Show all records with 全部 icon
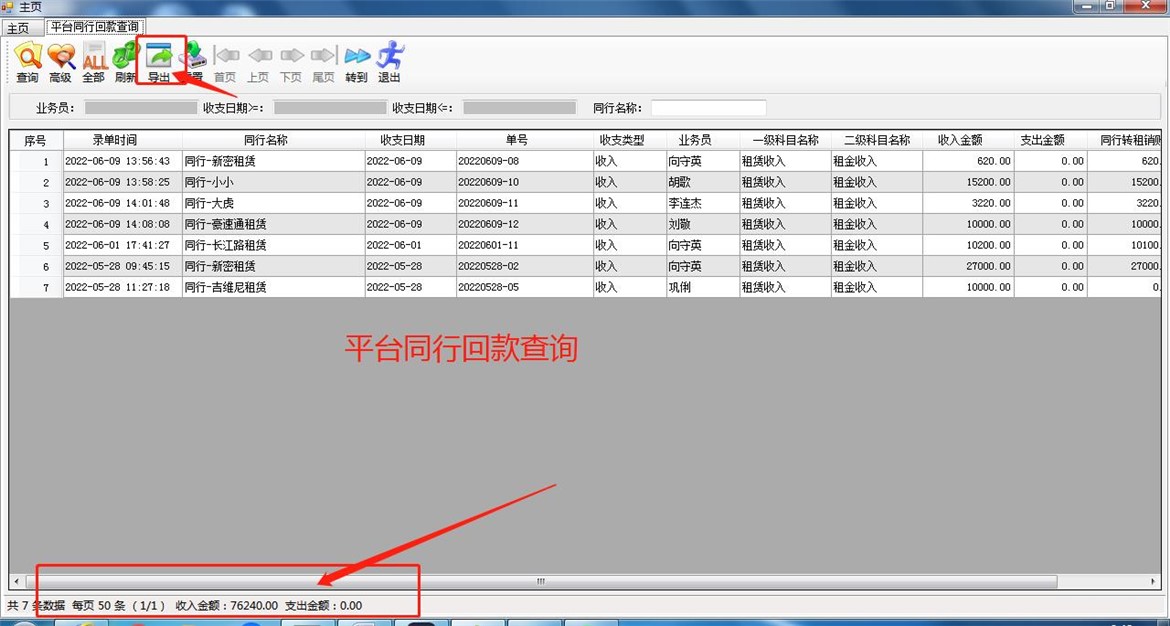This screenshot has width=1170, height=626. pos(94,63)
